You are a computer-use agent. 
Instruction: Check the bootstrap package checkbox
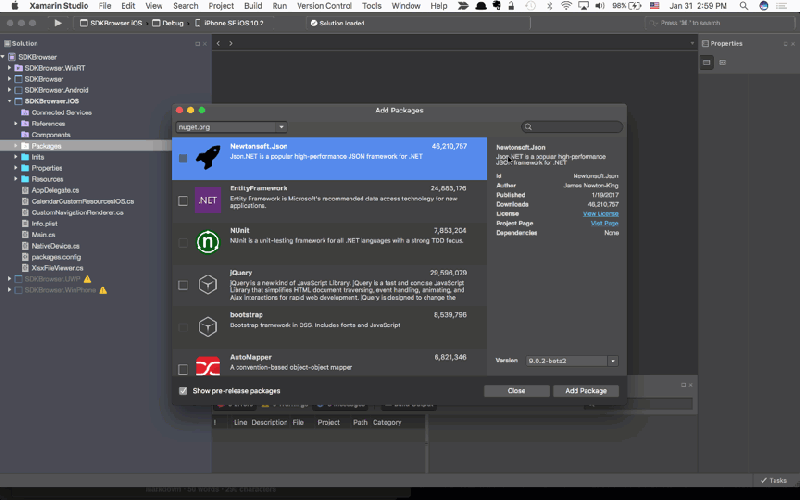[x=183, y=327]
